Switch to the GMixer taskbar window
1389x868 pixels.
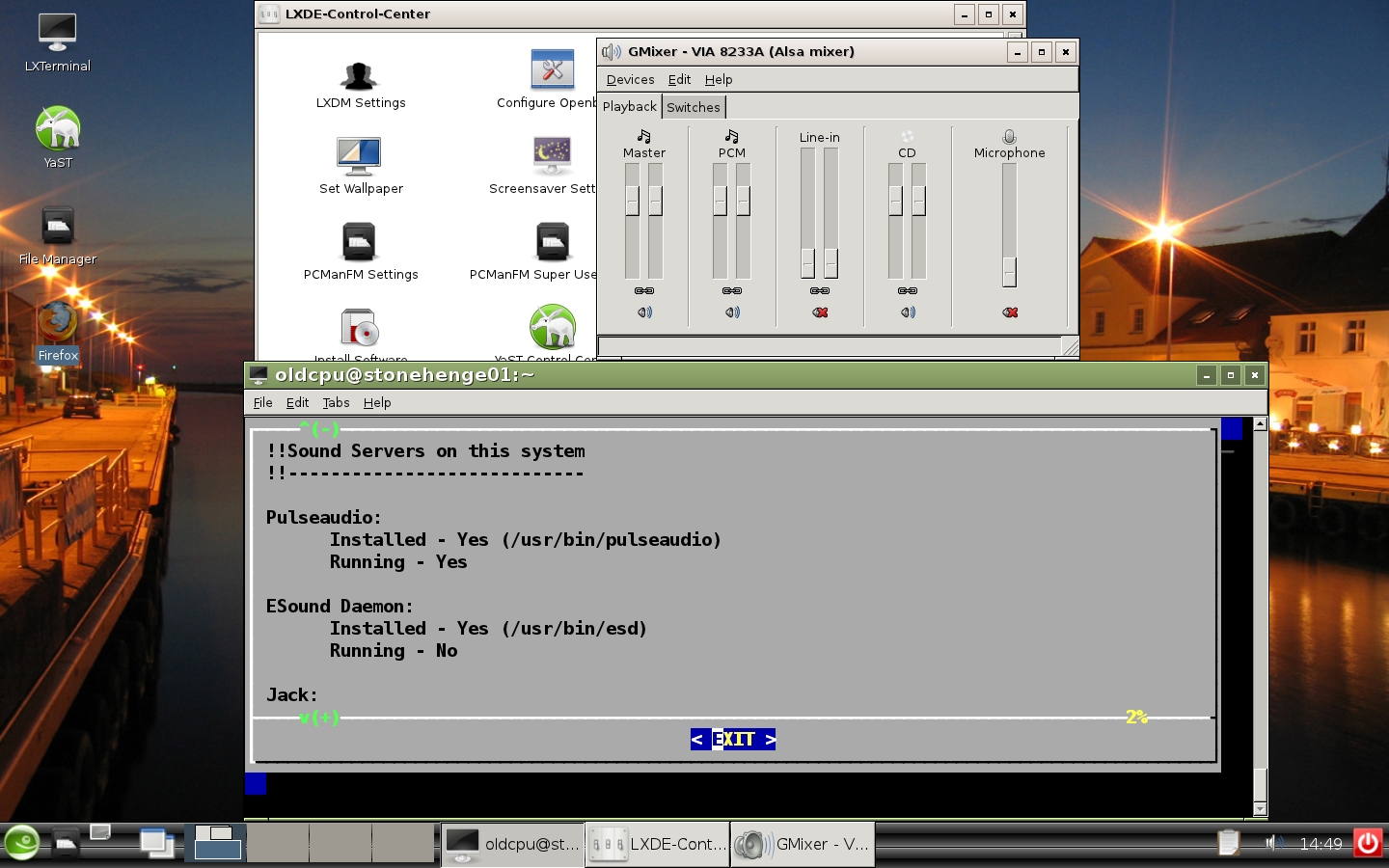[x=803, y=844]
